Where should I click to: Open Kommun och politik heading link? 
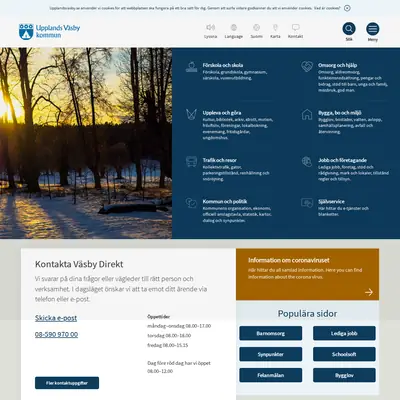[225, 202]
